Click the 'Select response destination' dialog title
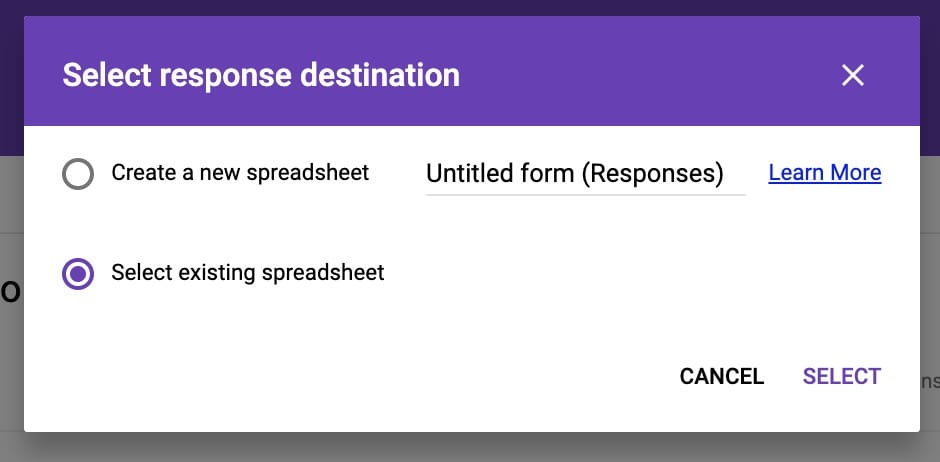Image resolution: width=940 pixels, height=462 pixels. tap(261, 75)
